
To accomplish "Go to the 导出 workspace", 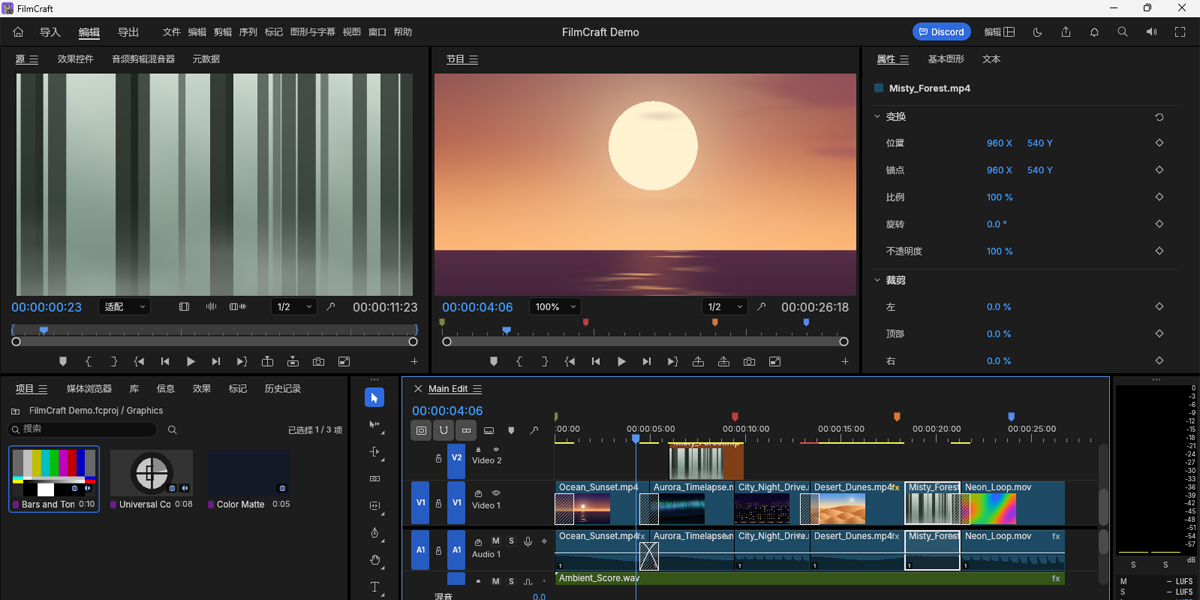I will [128, 32].
